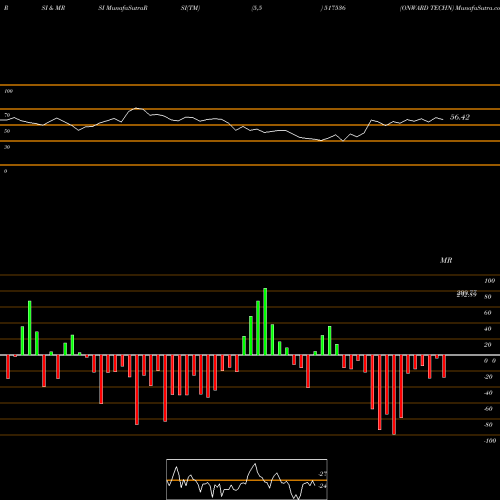Click the histogram axis label 40
The width and height of the screenshot is (500, 500).
tap(487, 329)
